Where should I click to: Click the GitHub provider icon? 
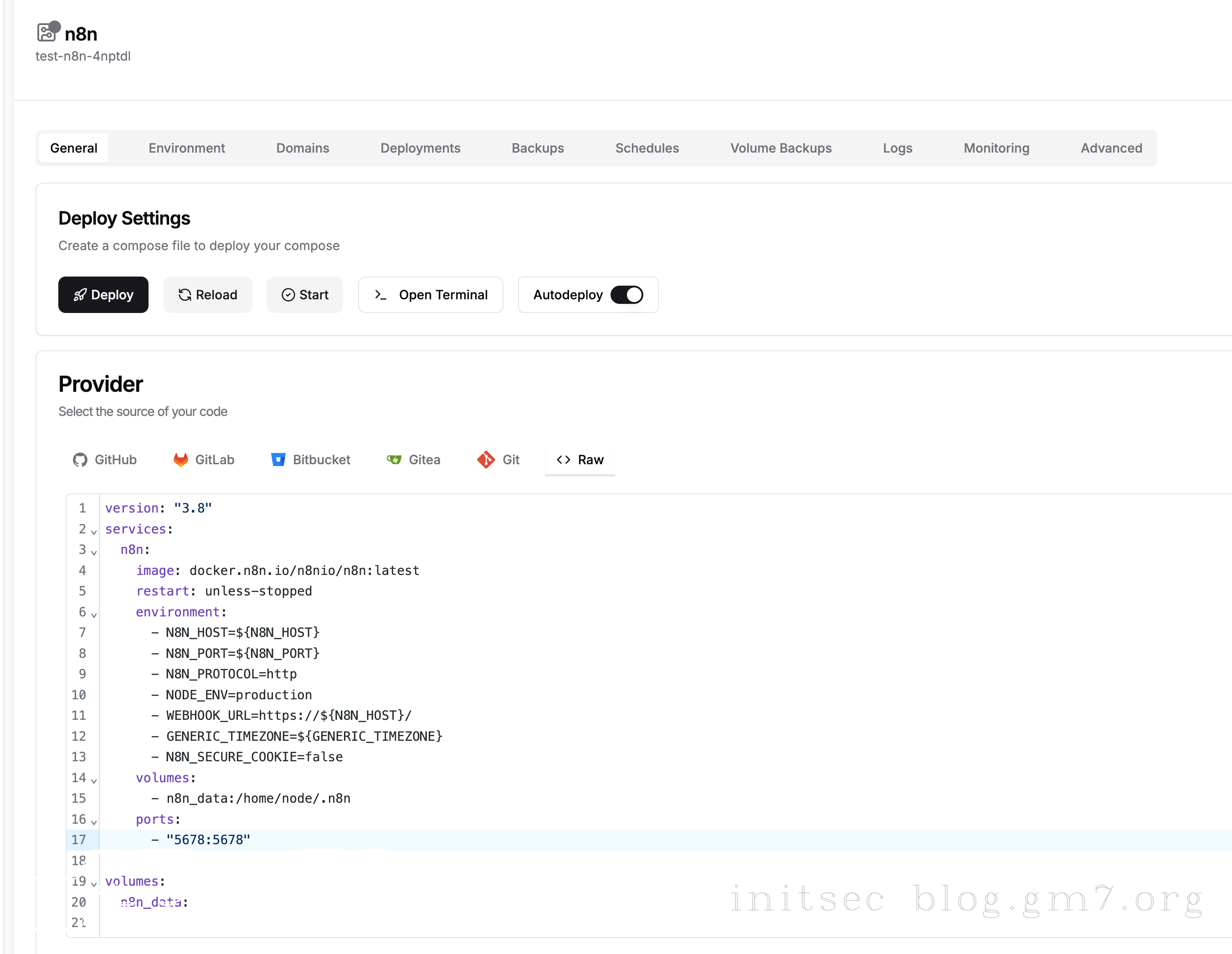tap(80, 460)
